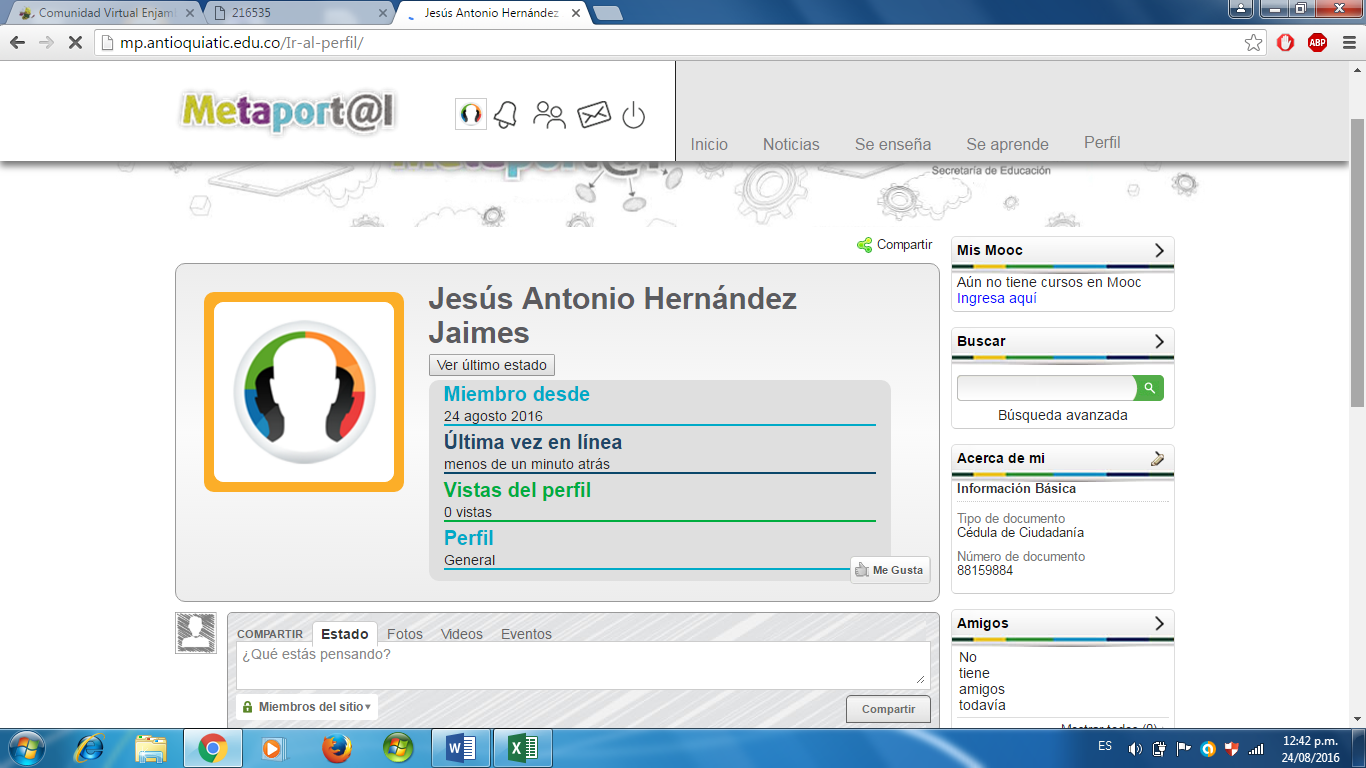Click the ¿Qué estás pensando? status field
Image resolution: width=1366 pixels, height=768 pixels.
tap(580, 664)
